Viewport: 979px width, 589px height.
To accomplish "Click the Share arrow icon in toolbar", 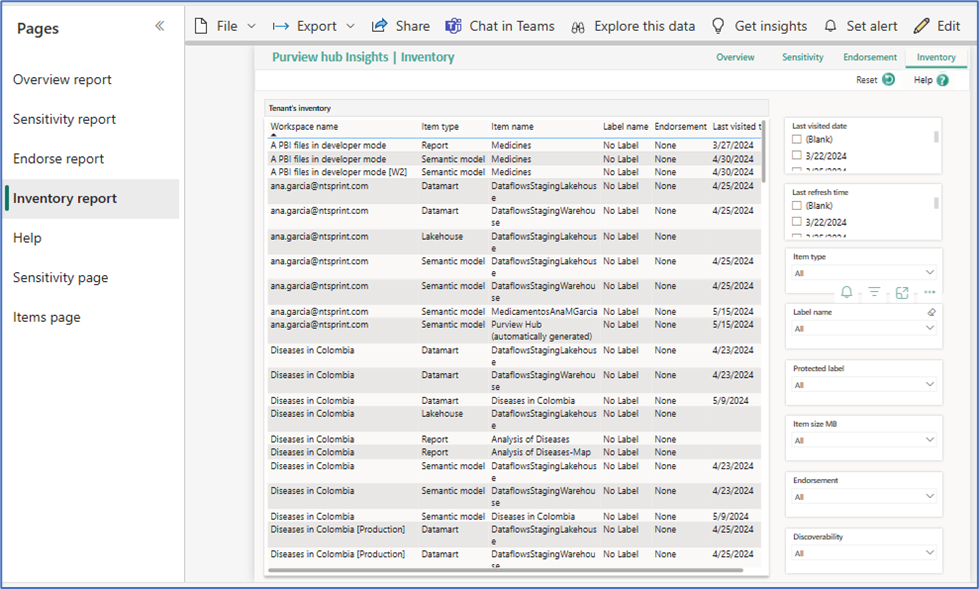I will click(379, 26).
